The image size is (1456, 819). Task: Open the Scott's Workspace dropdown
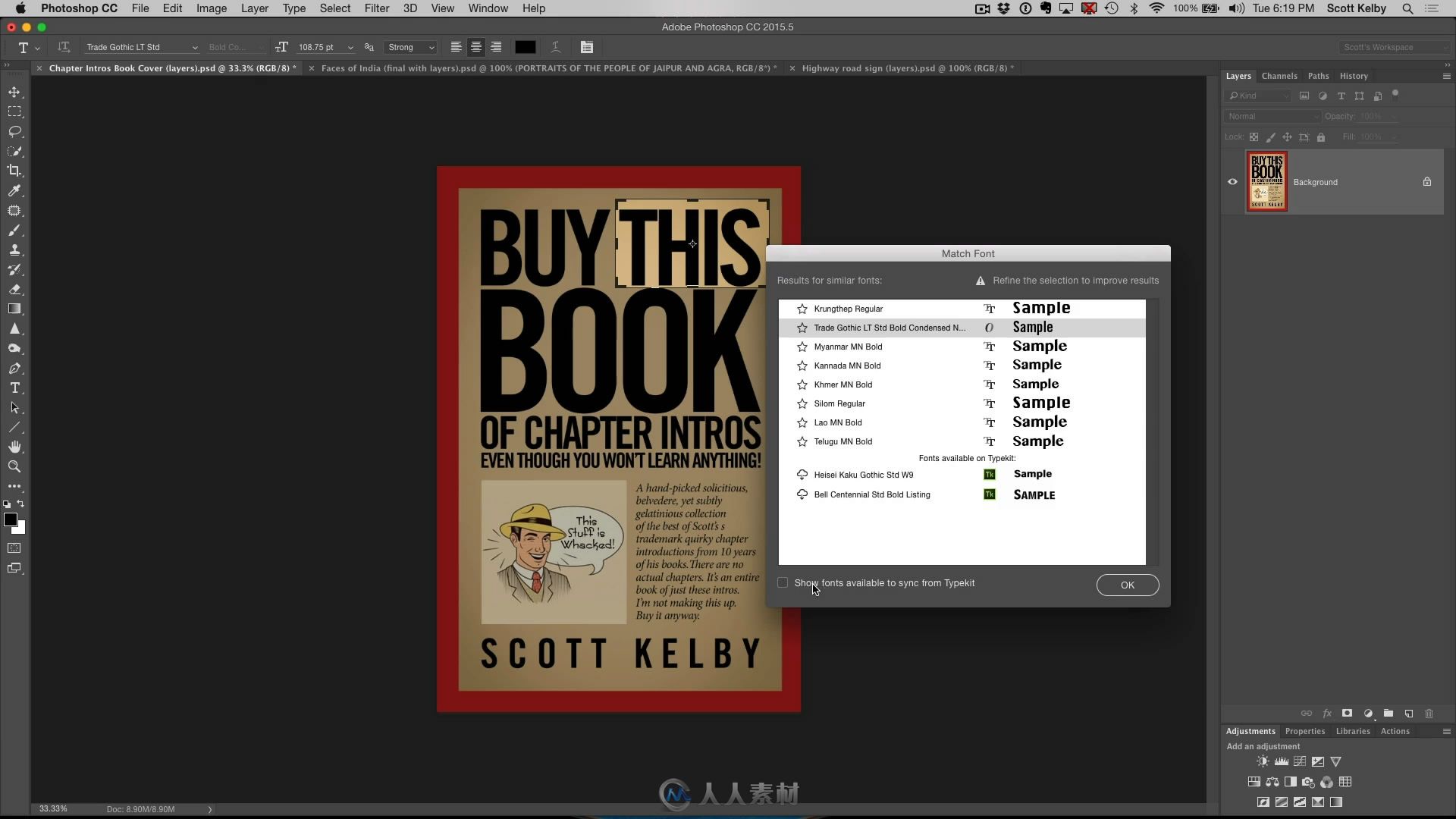tap(1394, 47)
